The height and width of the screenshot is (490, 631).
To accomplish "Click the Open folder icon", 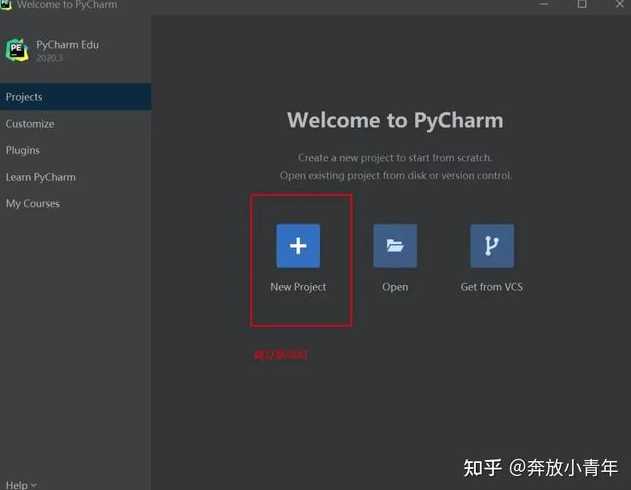I will pyautogui.click(x=395, y=246).
